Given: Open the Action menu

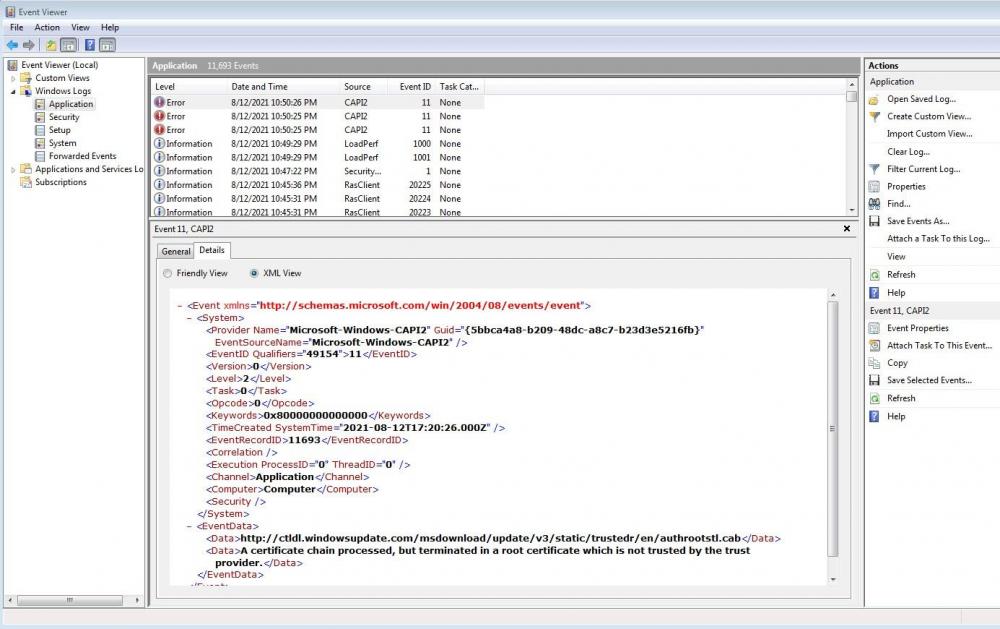Looking at the screenshot, I should tap(47, 27).
